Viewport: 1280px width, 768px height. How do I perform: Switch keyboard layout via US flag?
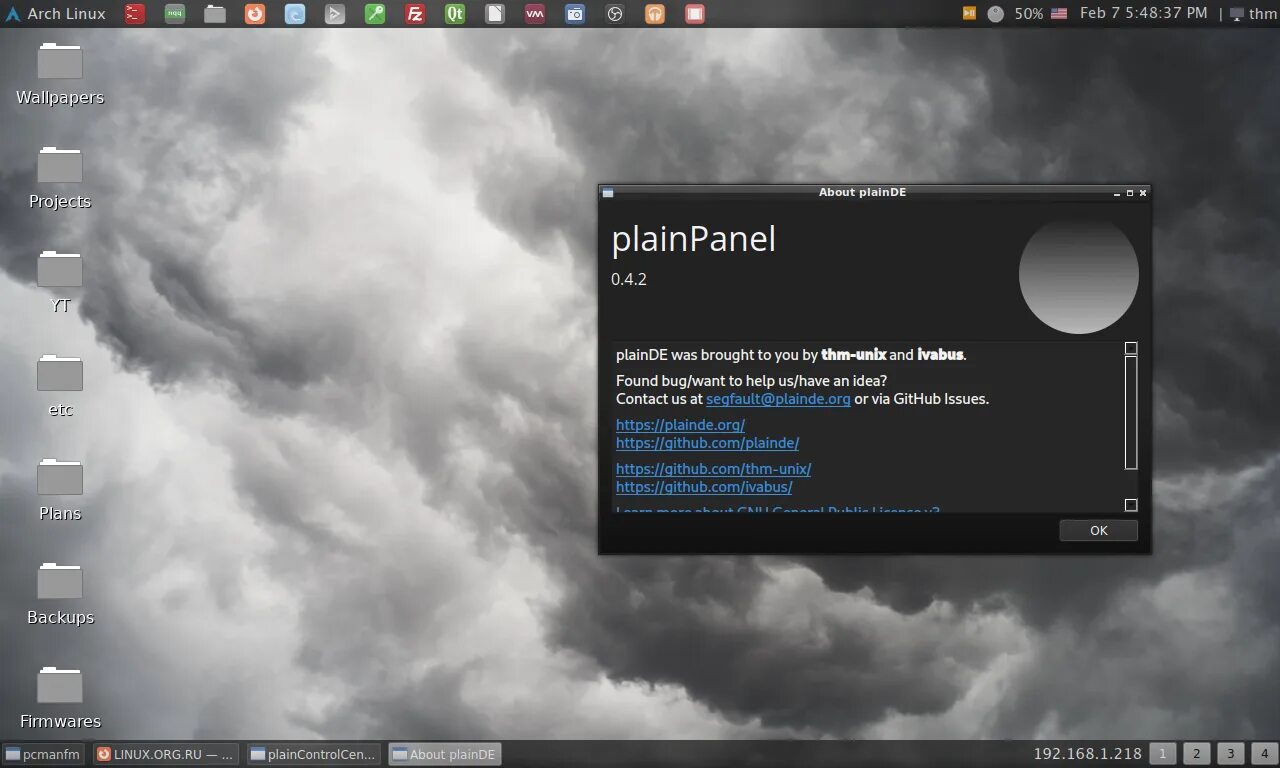click(1059, 14)
